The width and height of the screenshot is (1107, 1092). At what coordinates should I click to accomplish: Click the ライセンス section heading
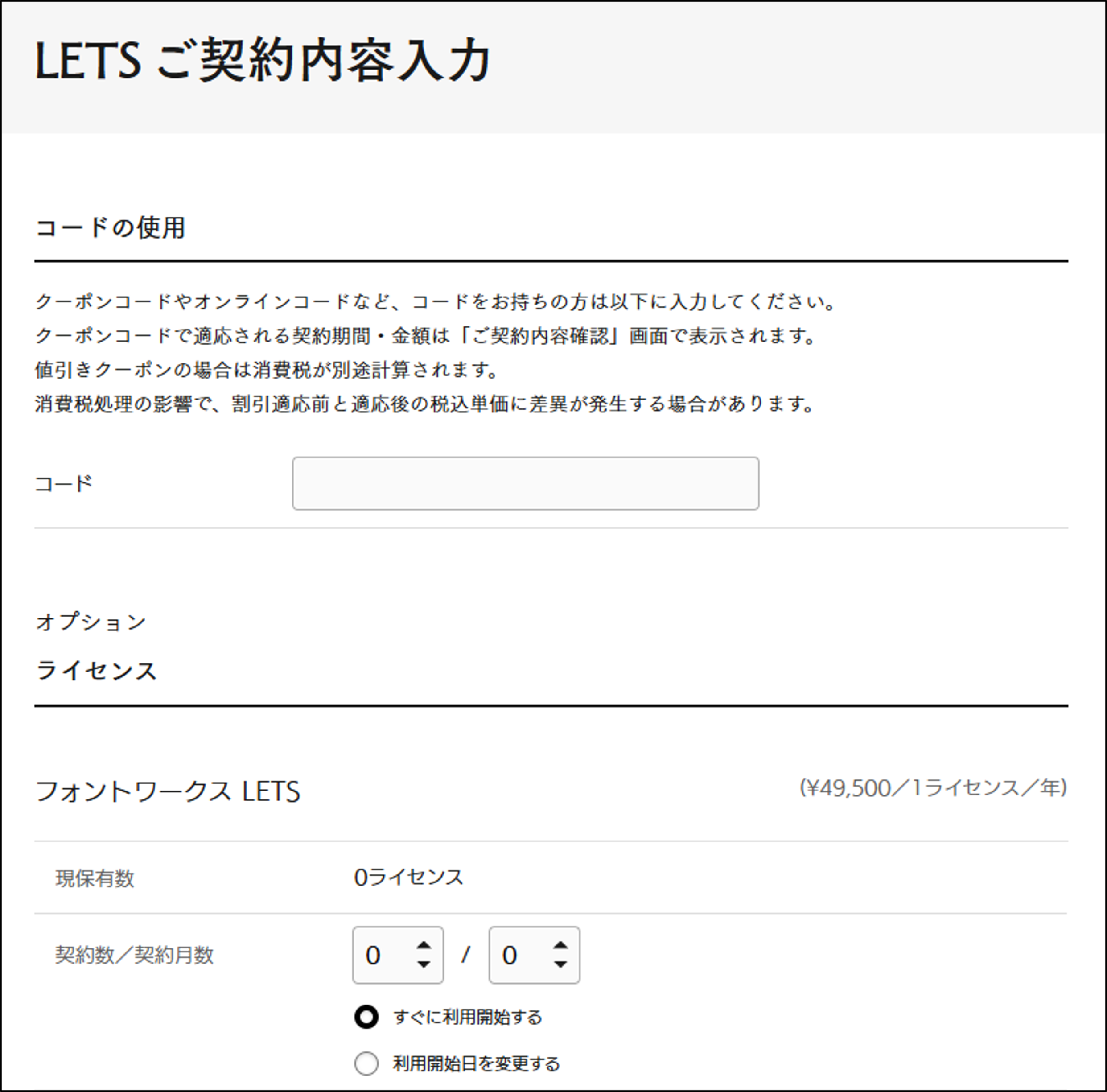(96, 670)
